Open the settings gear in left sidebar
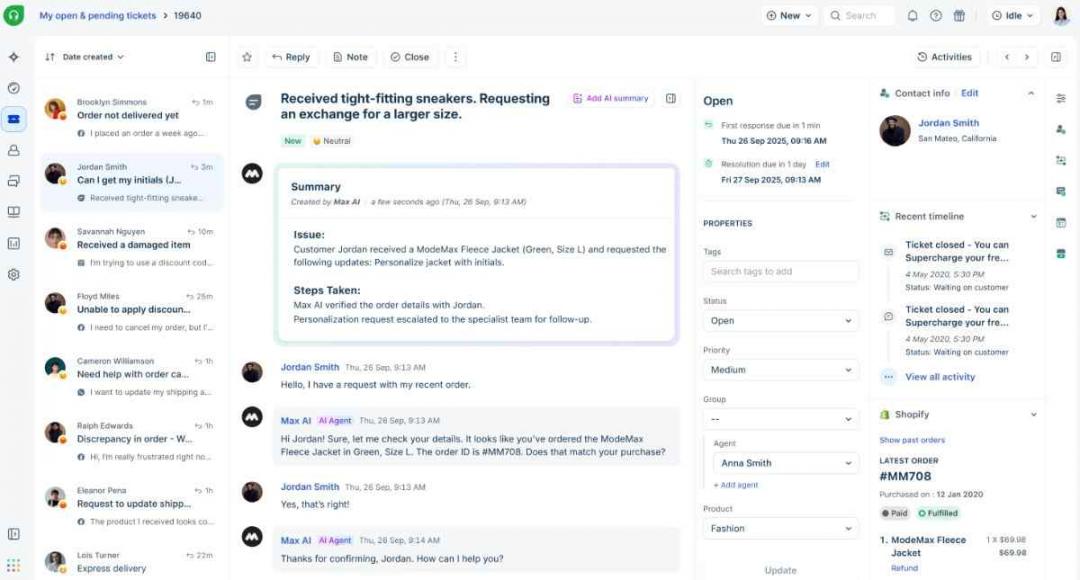Image resolution: width=1080 pixels, height=580 pixels. click(x=14, y=274)
